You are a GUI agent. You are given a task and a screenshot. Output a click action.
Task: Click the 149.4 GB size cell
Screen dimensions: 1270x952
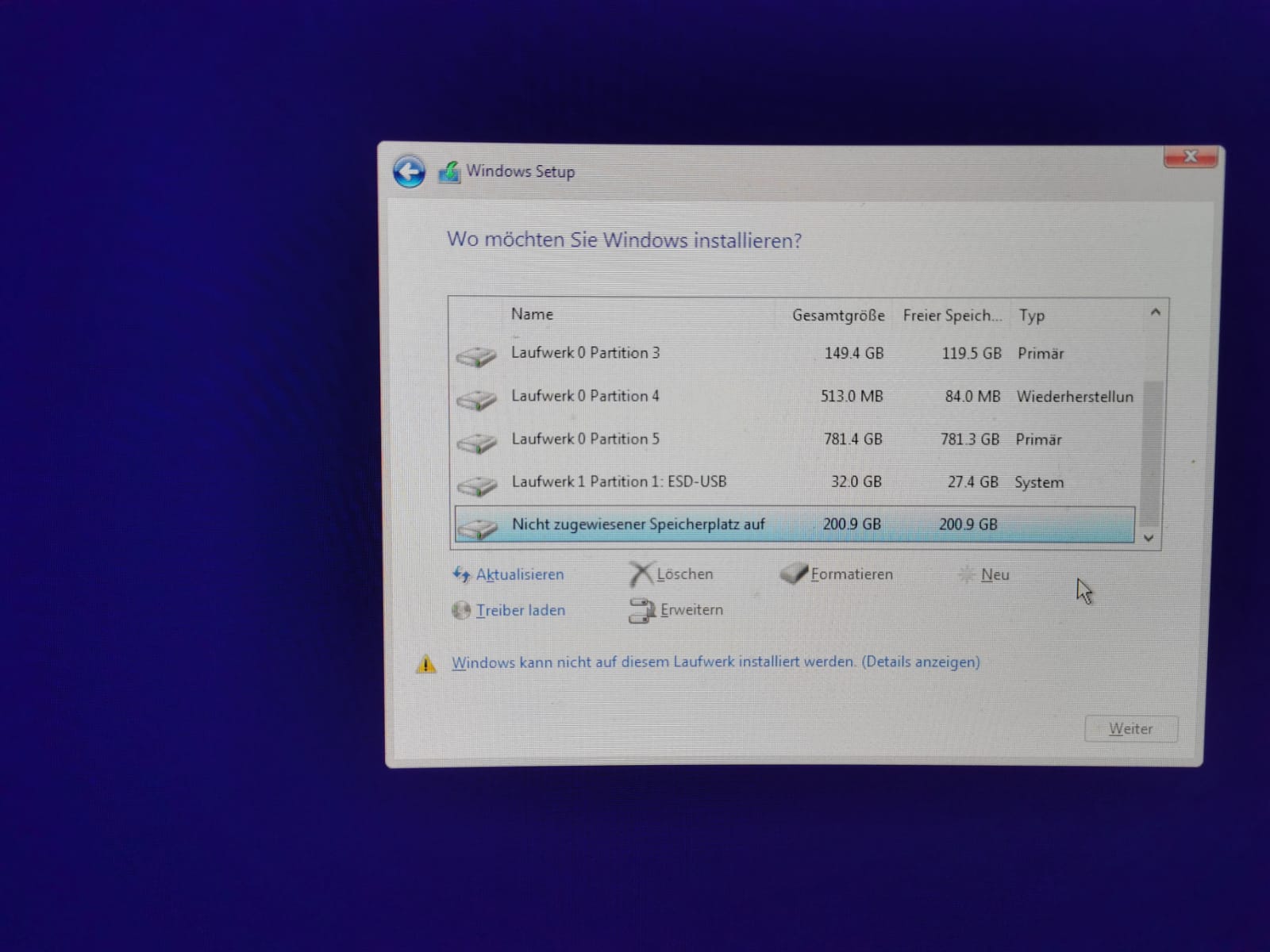(x=853, y=353)
